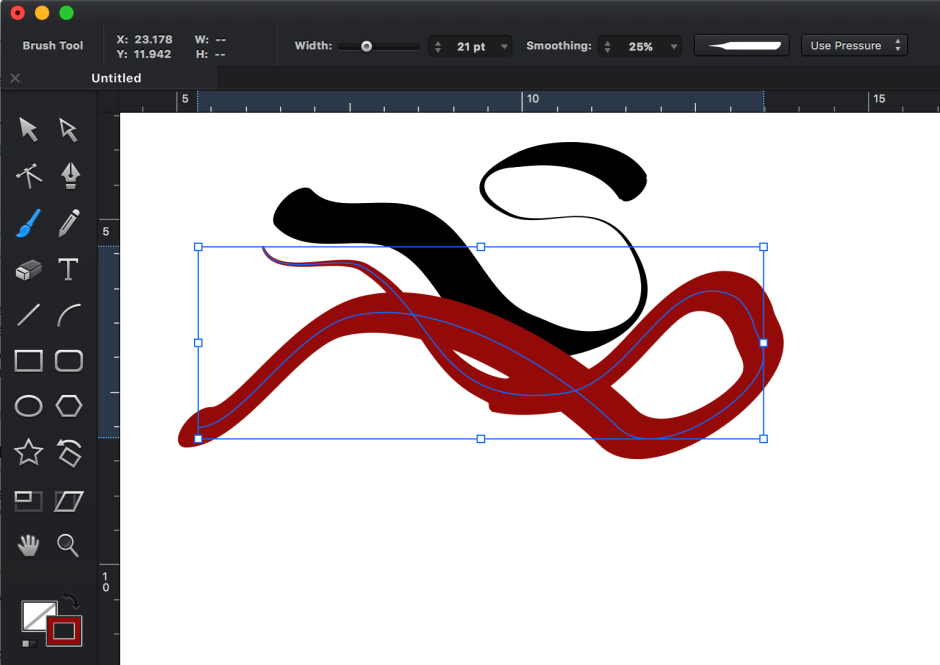Viewport: 940px width, 665px height.
Task: Reset to default fill and stroke colors
Action: click(28, 643)
